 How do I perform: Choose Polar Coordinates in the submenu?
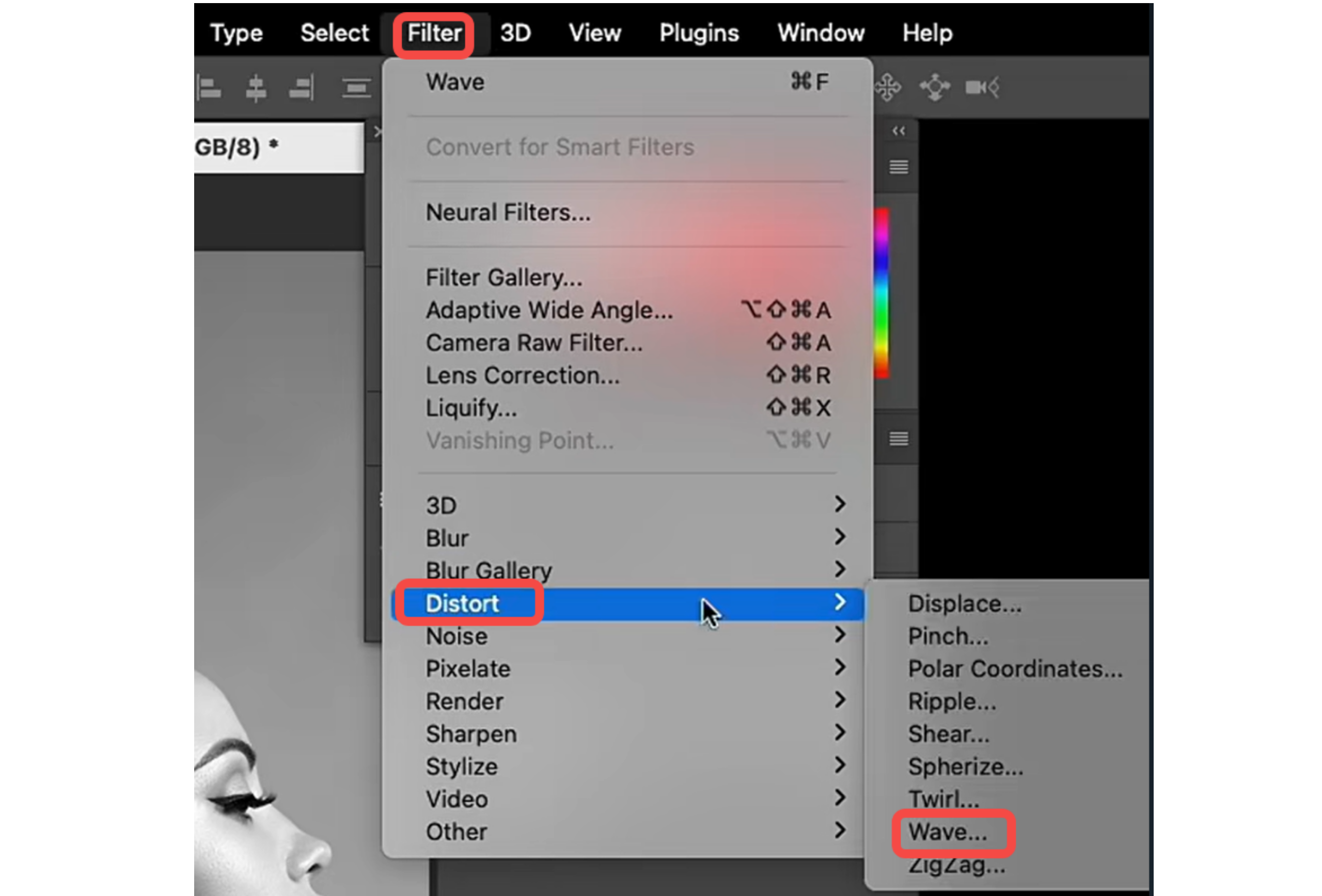tap(1015, 668)
